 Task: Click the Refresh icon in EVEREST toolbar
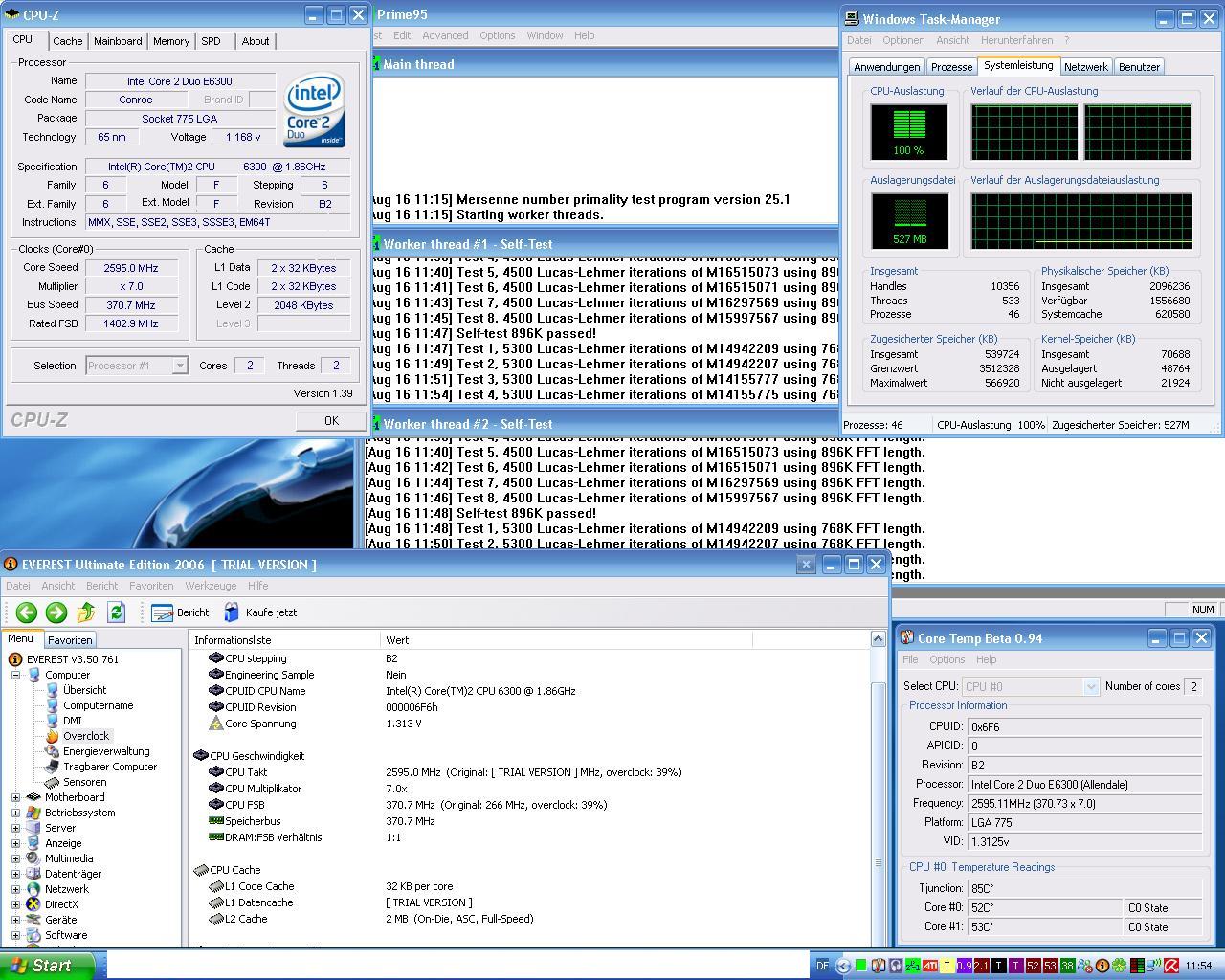tap(116, 612)
